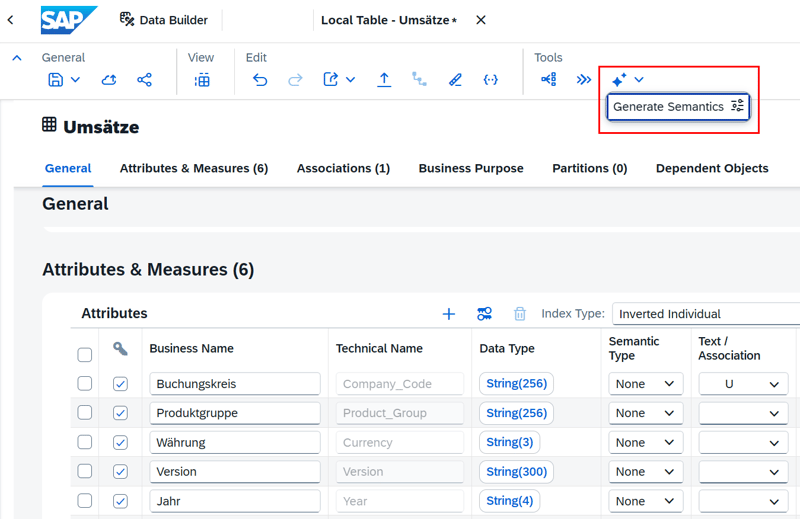This screenshot has width=800, height=519.
Task: Click the String(256) data type for Buchungskreis
Action: 516,383
